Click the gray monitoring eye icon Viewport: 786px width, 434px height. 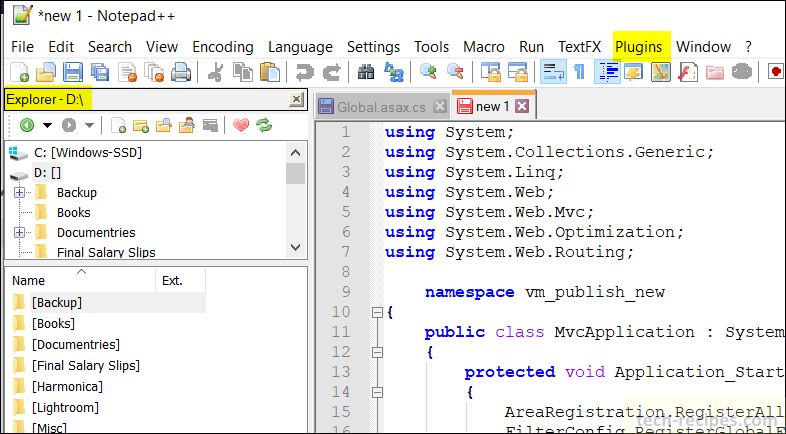click(742, 72)
